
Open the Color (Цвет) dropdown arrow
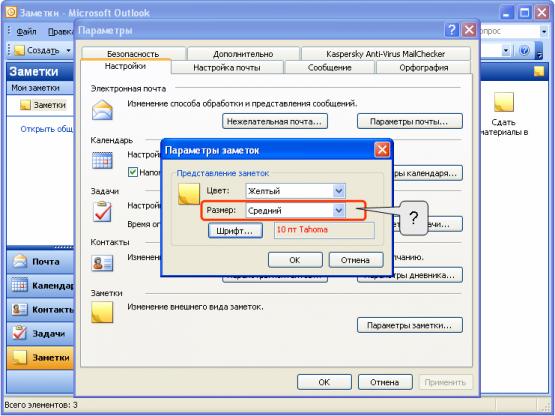click(338, 191)
